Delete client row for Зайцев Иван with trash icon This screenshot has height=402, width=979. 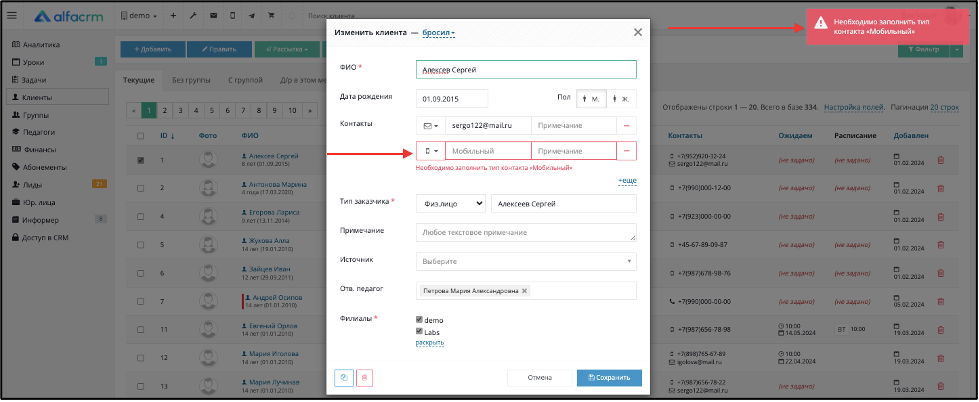point(940,273)
